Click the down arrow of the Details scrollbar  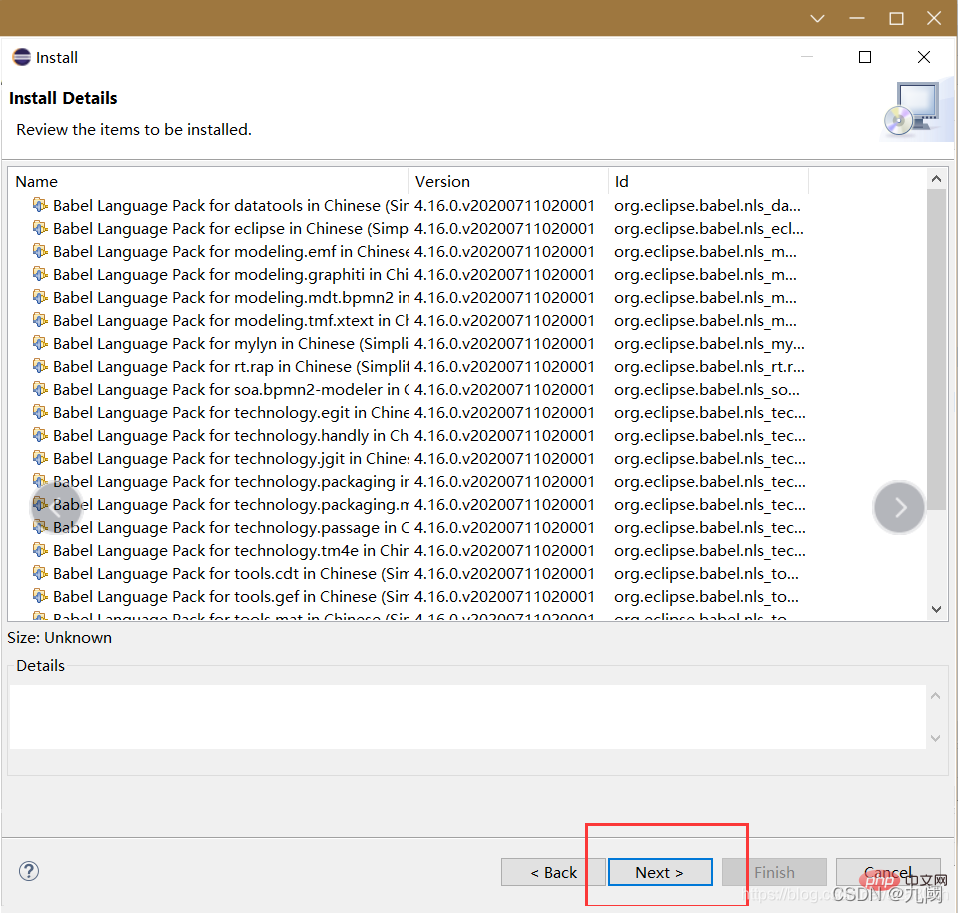point(935,738)
